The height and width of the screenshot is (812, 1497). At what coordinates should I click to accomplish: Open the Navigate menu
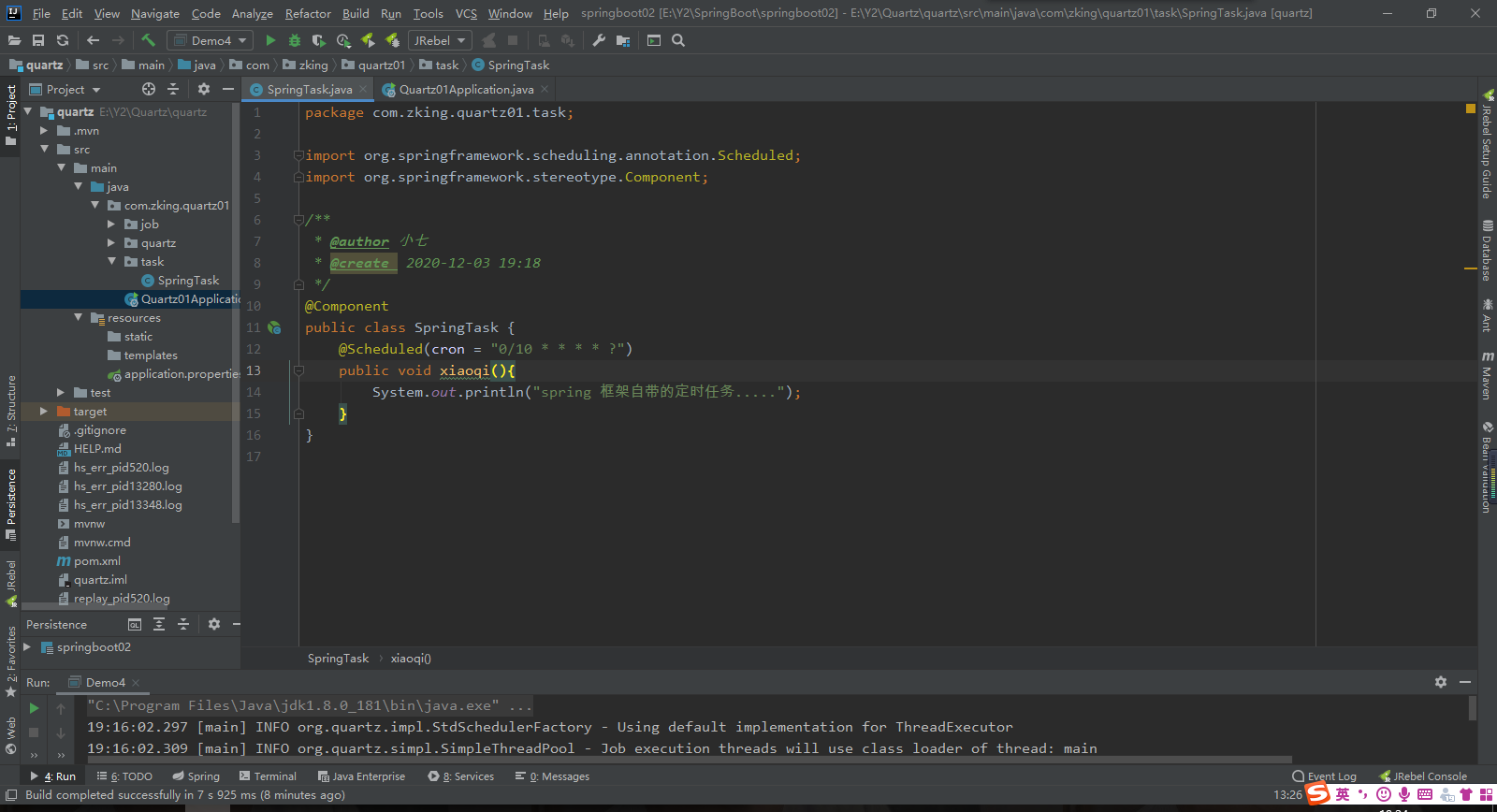154,13
